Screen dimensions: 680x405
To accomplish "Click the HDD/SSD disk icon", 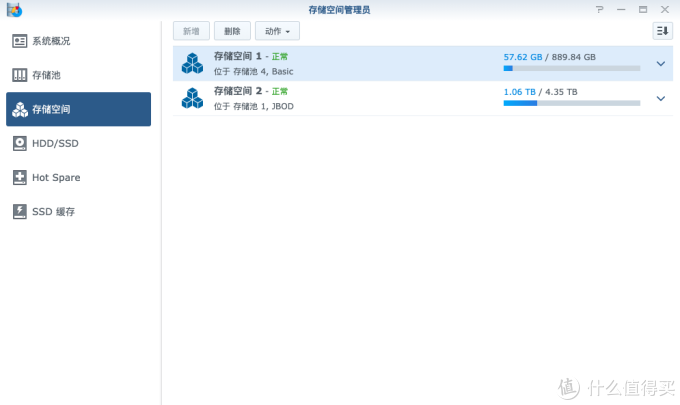I will coord(20,143).
